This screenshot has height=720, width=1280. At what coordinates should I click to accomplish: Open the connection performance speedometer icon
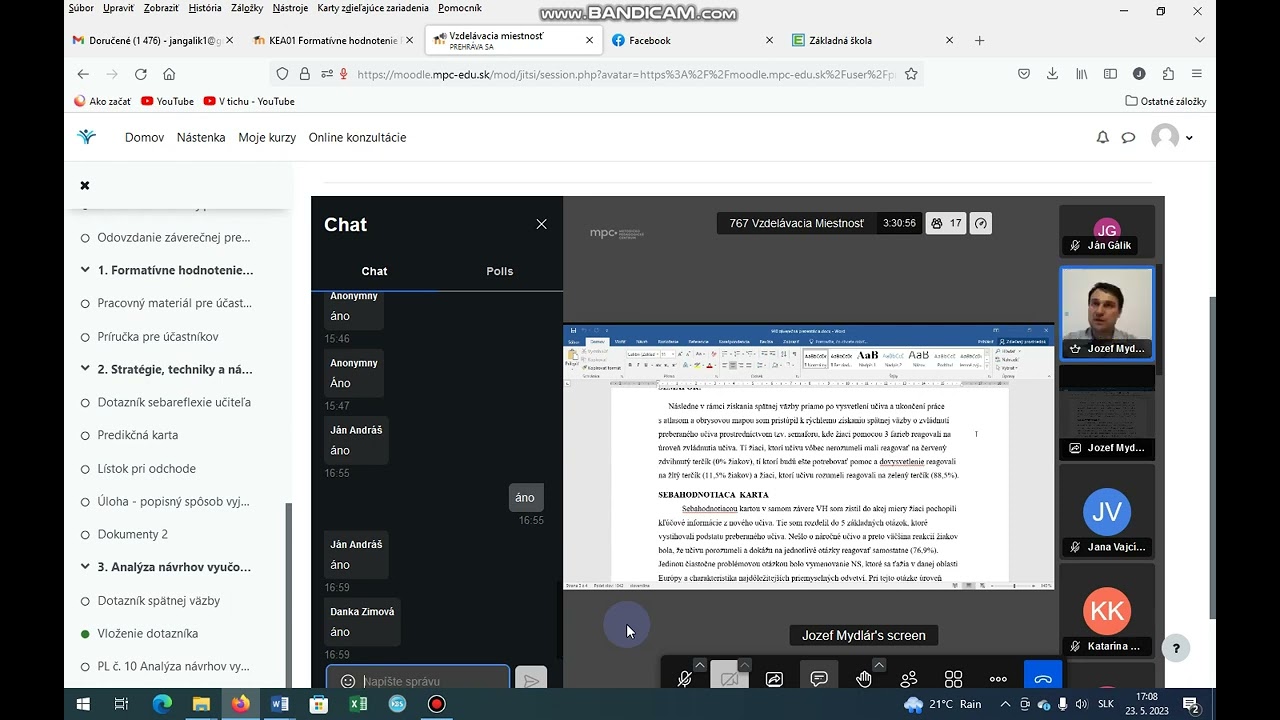click(981, 223)
